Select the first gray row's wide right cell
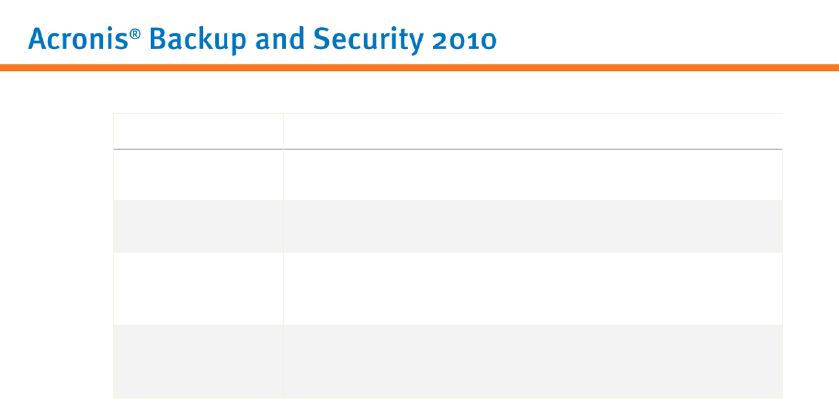 tap(533, 226)
